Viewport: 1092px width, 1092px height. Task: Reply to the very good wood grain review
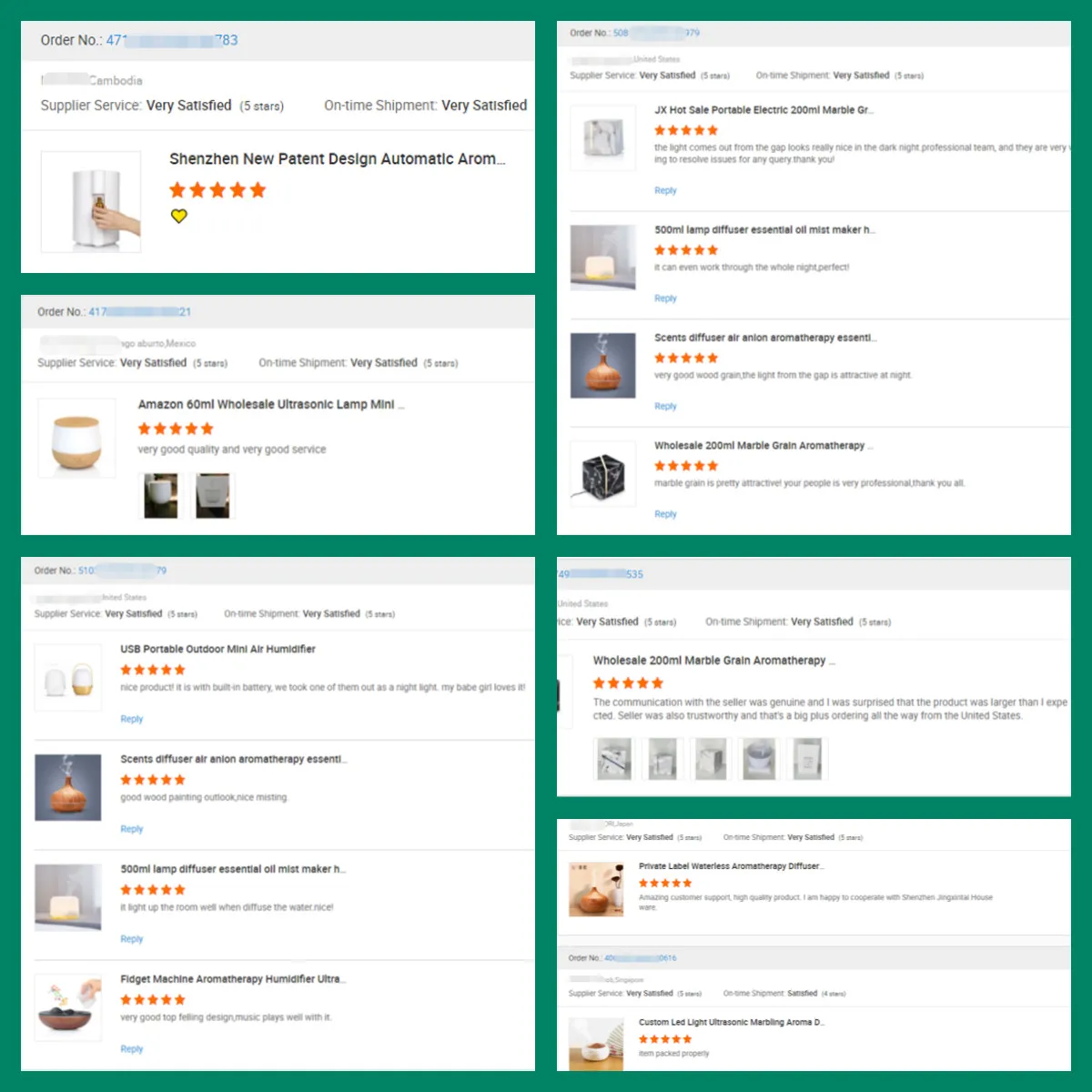pos(665,406)
